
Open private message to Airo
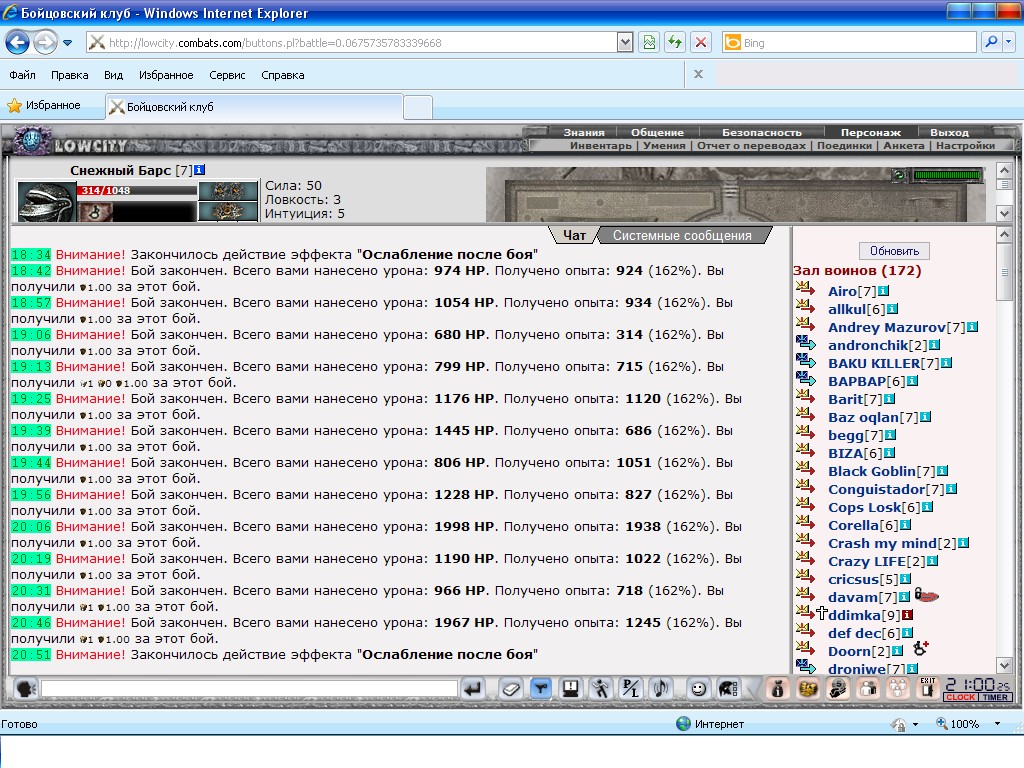[805, 288]
